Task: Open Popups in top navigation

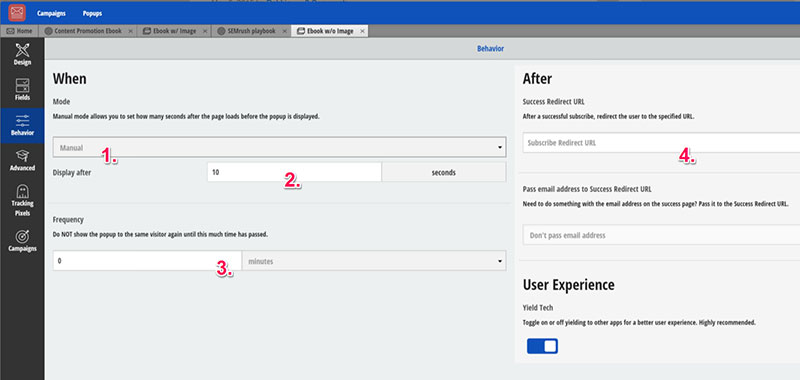Action: click(92, 13)
